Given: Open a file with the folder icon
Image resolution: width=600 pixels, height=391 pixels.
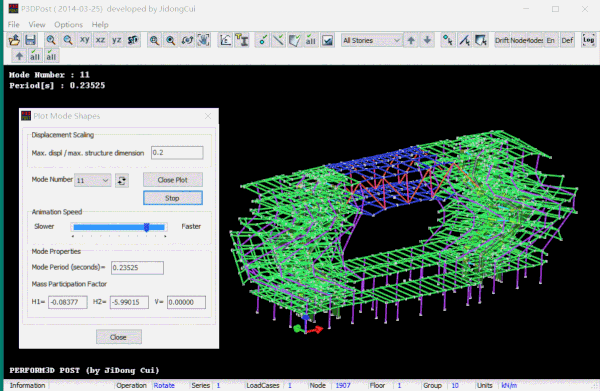Looking at the screenshot, I should point(15,40).
